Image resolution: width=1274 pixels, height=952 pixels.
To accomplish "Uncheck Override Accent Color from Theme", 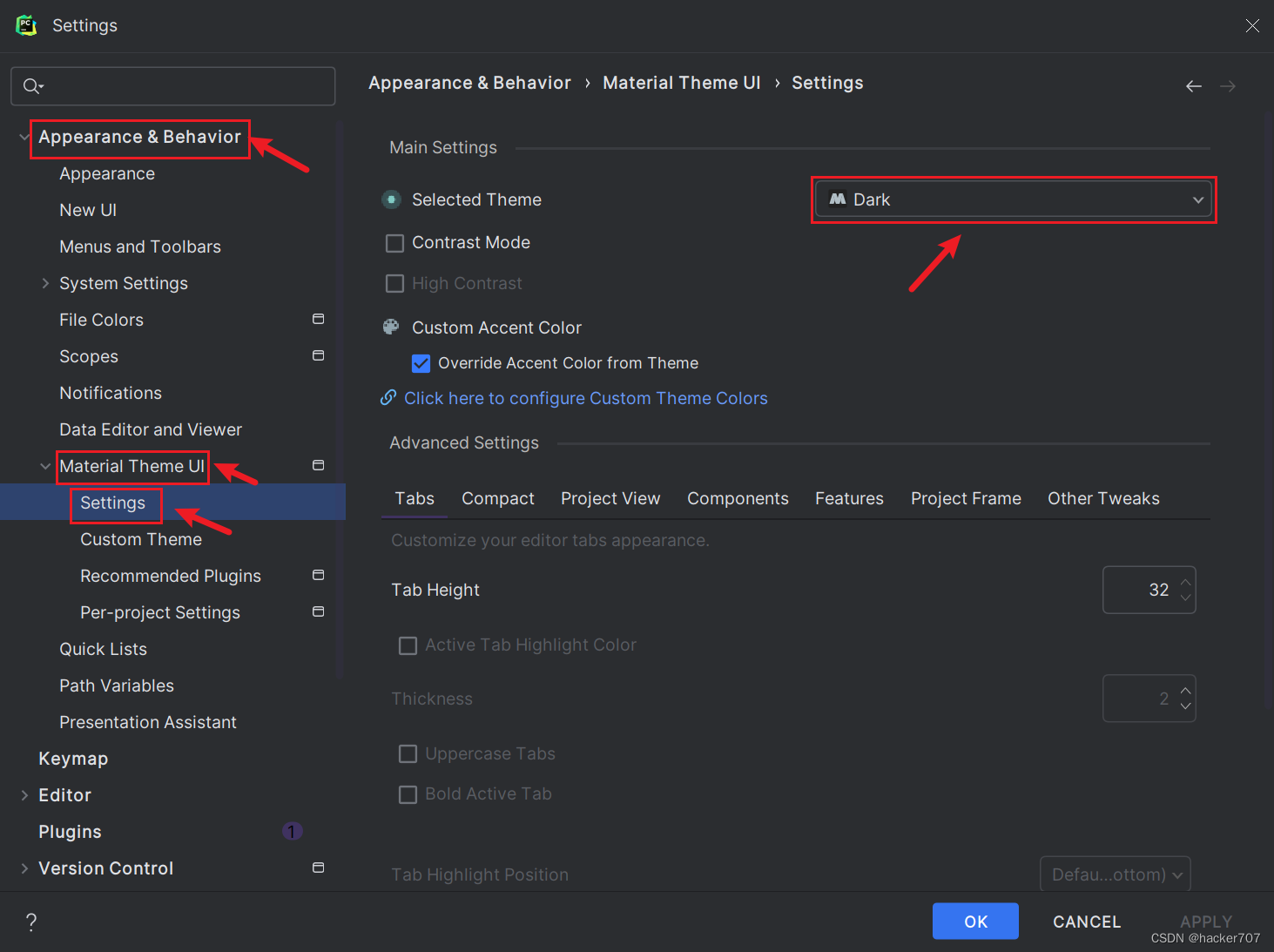I will point(421,363).
